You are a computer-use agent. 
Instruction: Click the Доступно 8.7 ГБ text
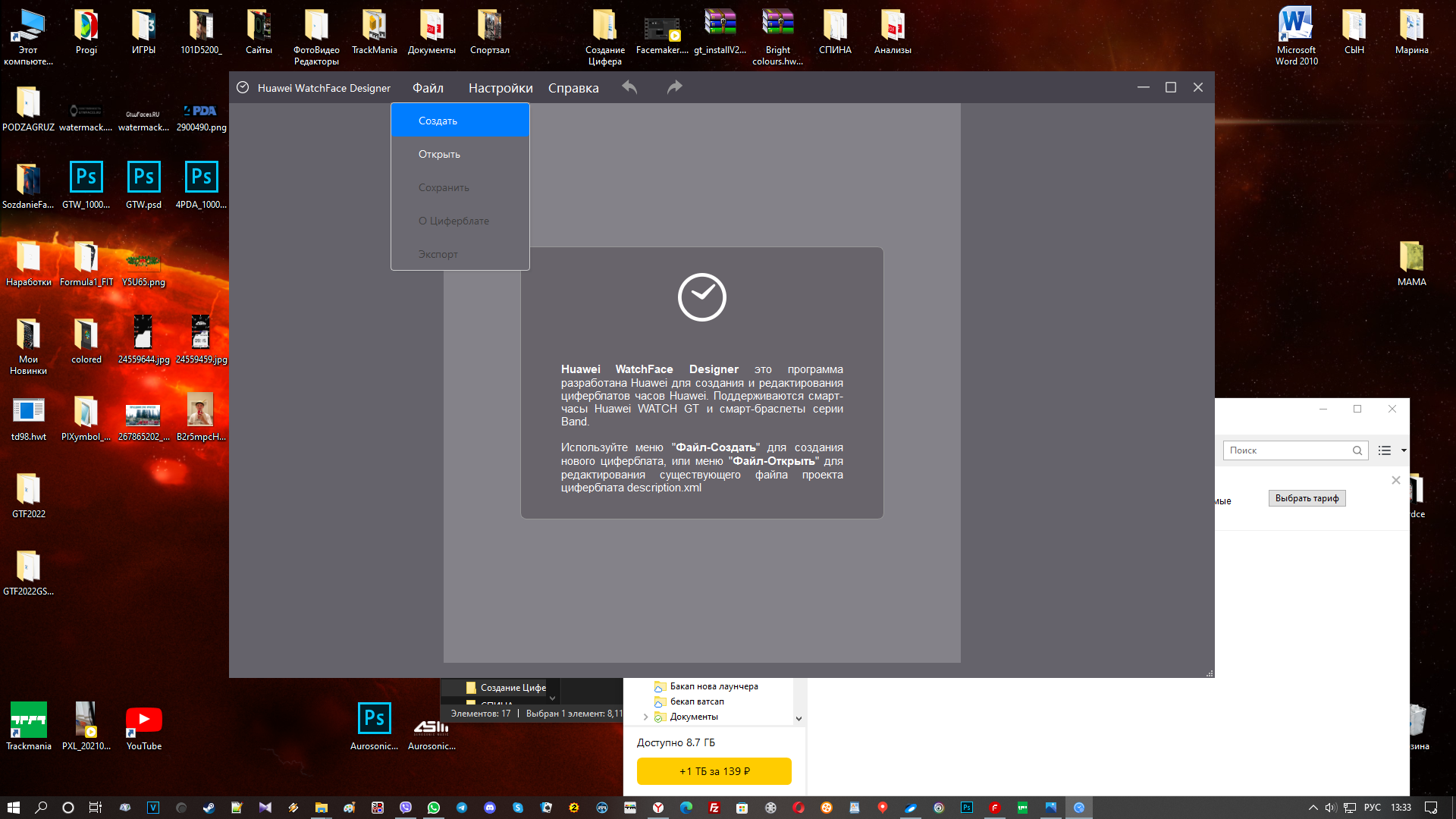coord(676,742)
